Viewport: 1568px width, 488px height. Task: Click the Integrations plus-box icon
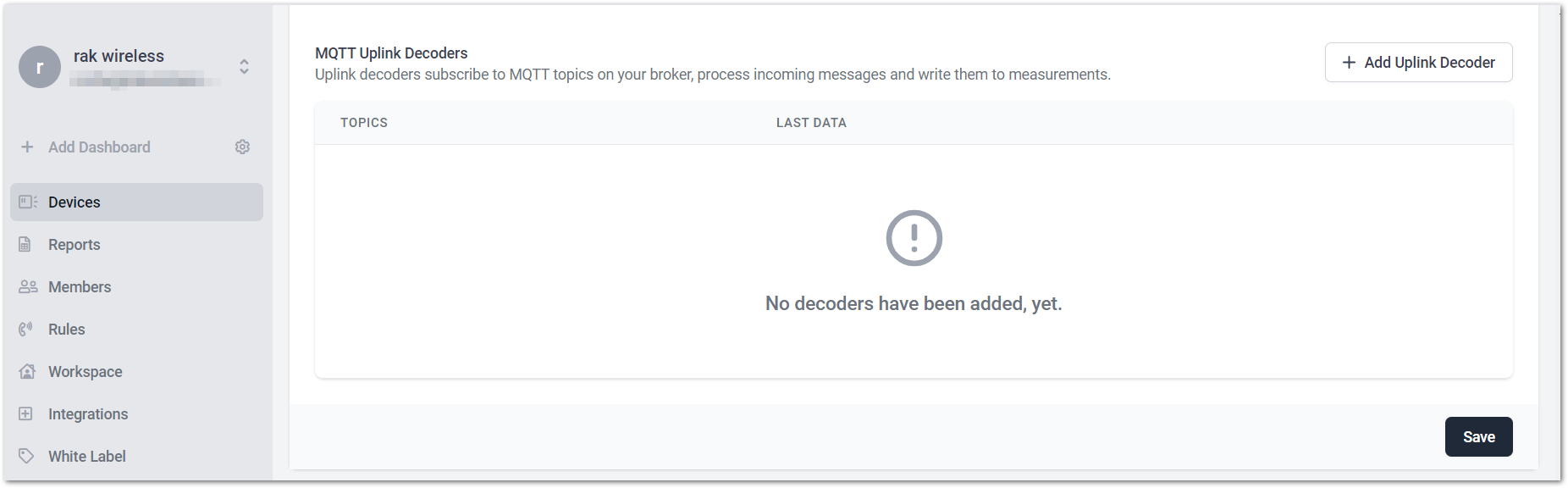[26, 413]
